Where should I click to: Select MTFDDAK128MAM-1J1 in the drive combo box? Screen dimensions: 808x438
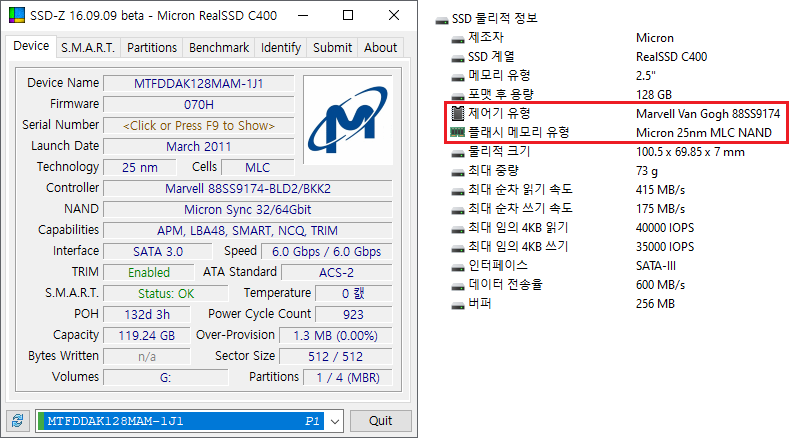click(181, 421)
